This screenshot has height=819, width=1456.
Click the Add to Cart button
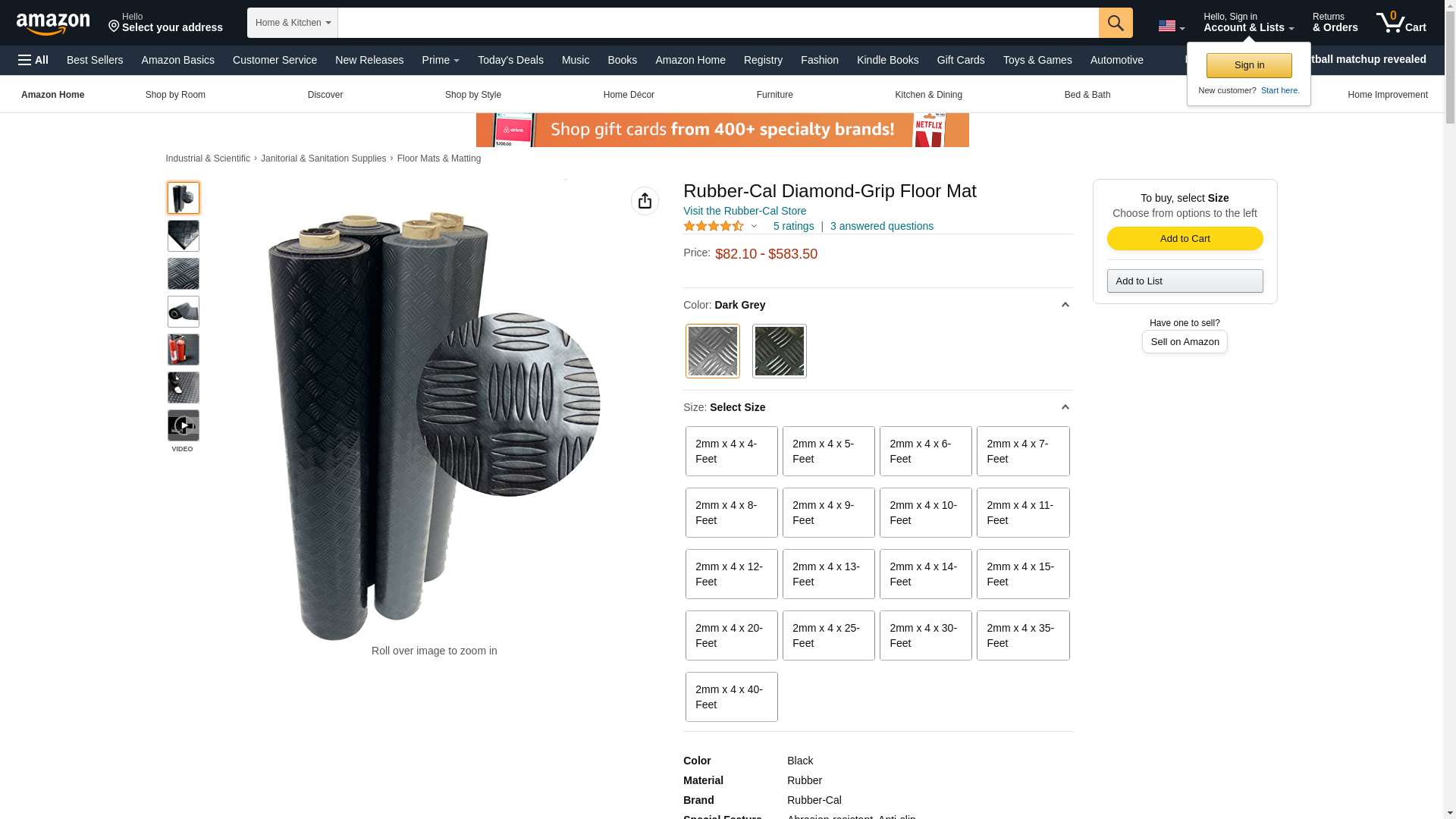pyautogui.click(x=1185, y=239)
